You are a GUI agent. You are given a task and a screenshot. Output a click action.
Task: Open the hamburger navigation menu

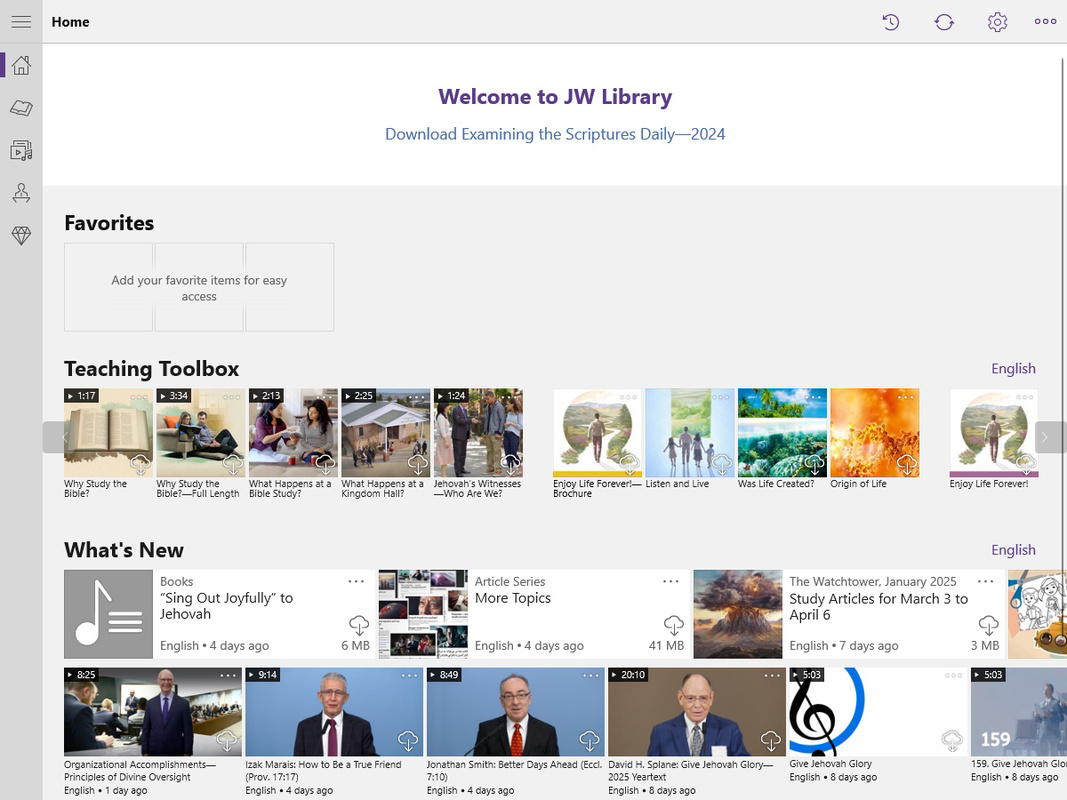pyautogui.click(x=20, y=21)
